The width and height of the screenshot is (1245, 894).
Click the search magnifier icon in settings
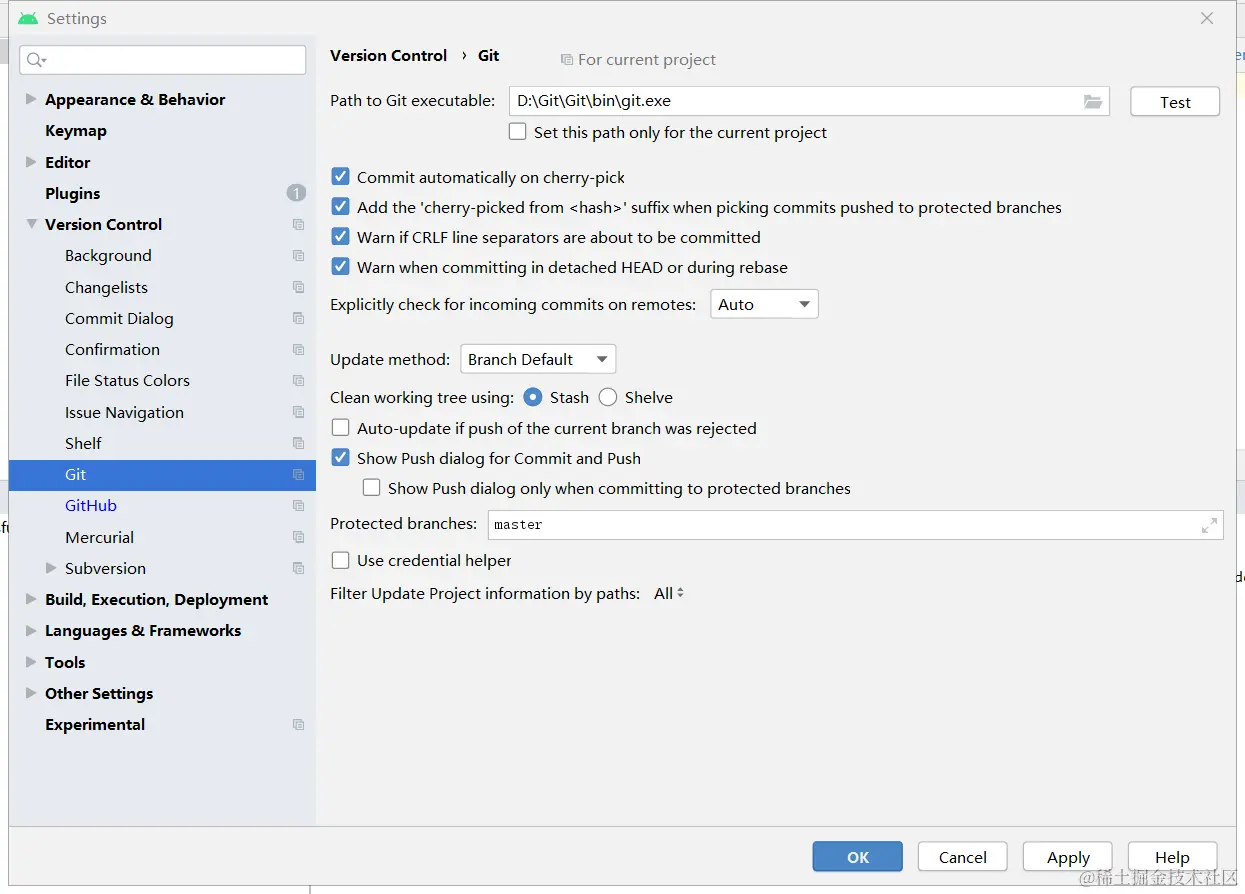click(x=35, y=60)
